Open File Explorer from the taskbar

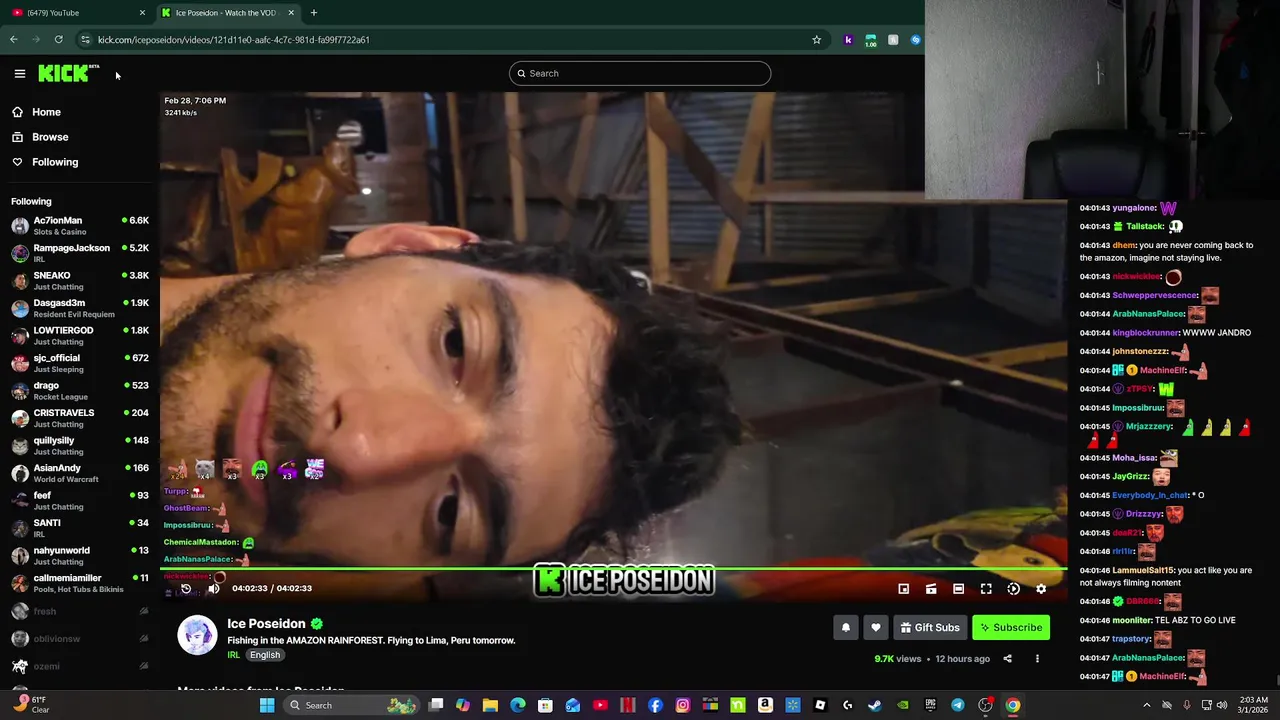pyautogui.click(x=490, y=705)
